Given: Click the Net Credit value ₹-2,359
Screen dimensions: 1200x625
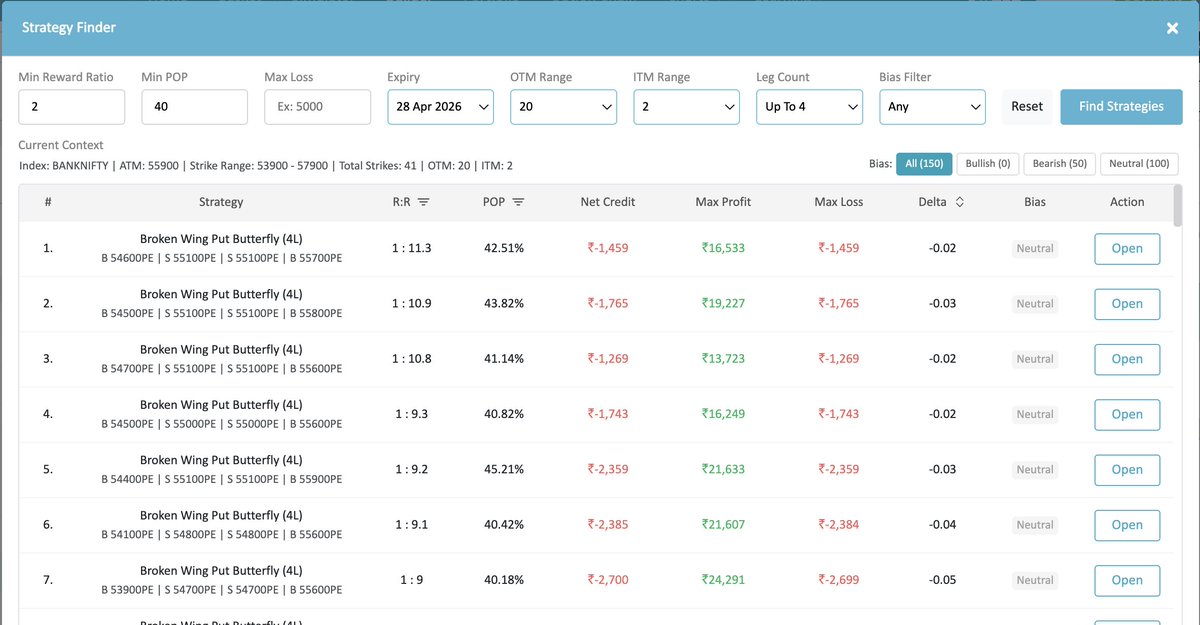Looking at the screenshot, I should (608, 468).
